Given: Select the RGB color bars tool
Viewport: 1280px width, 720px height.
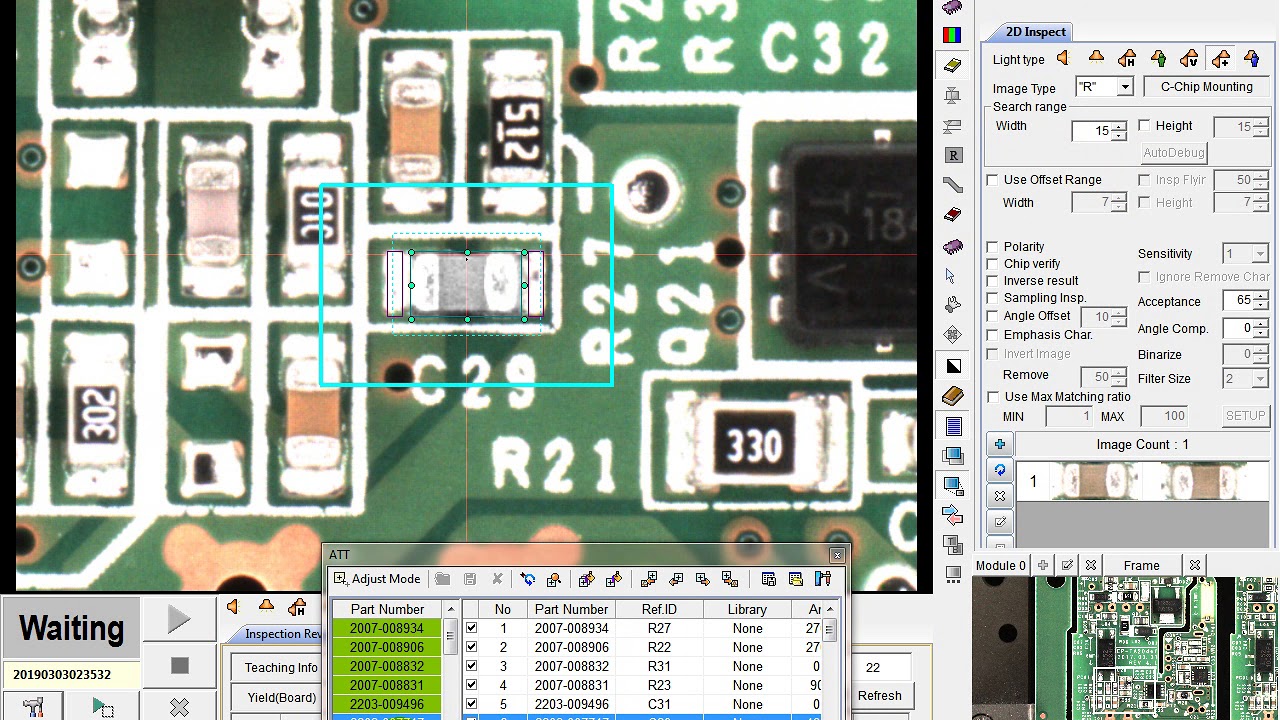Looking at the screenshot, I should [x=952, y=35].
